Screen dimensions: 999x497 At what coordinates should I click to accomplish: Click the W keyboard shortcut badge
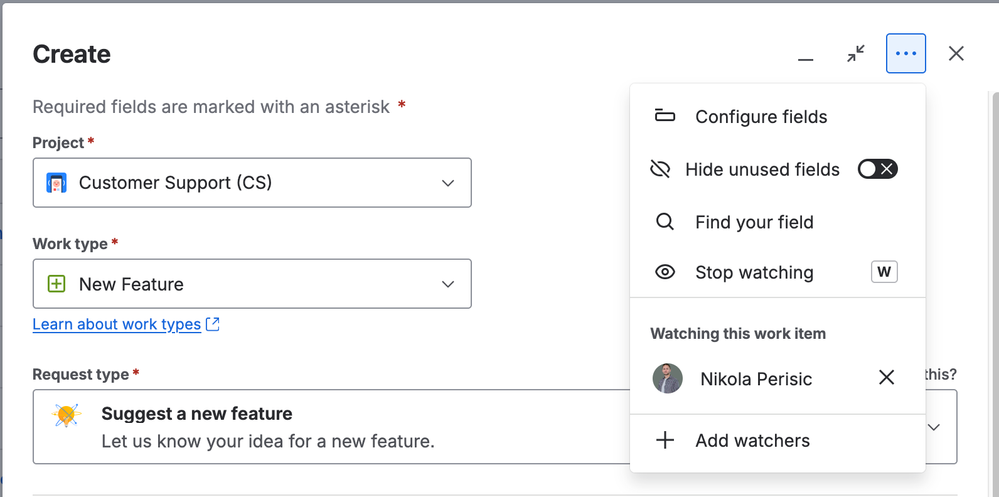point(884,272)
